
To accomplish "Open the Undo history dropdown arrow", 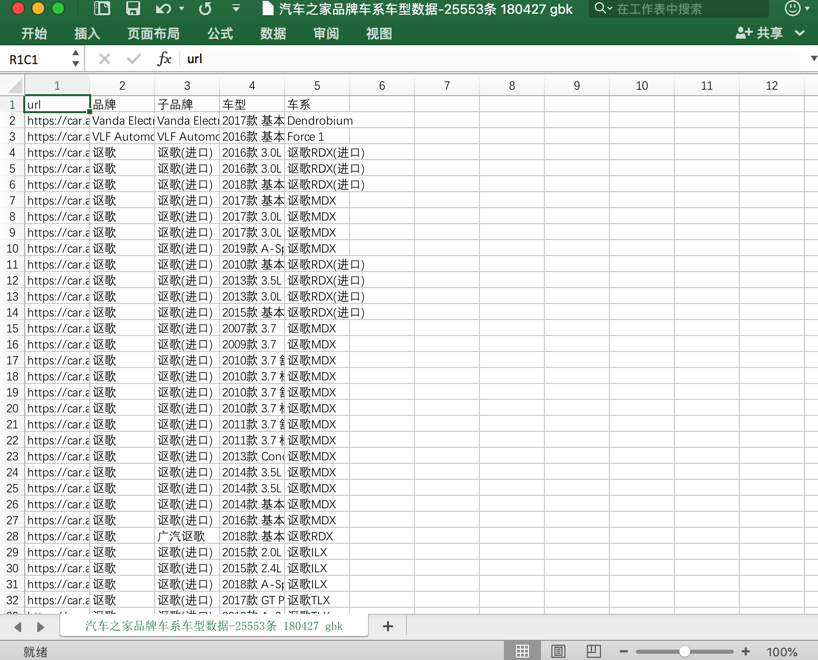I will [182, 8].
